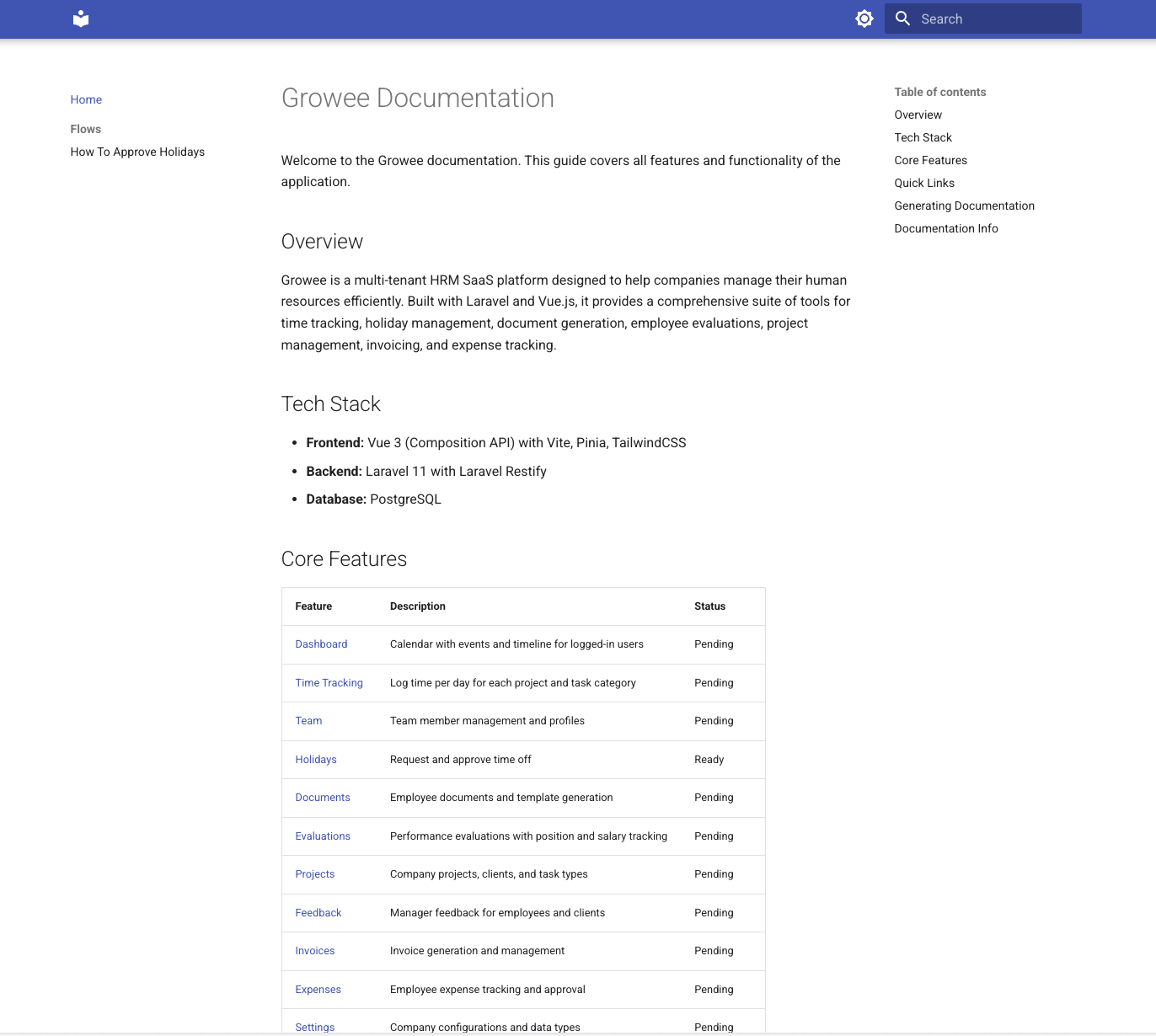
Task: Click 'Invoice generation and management' description
Action: (x=477, y=951)
